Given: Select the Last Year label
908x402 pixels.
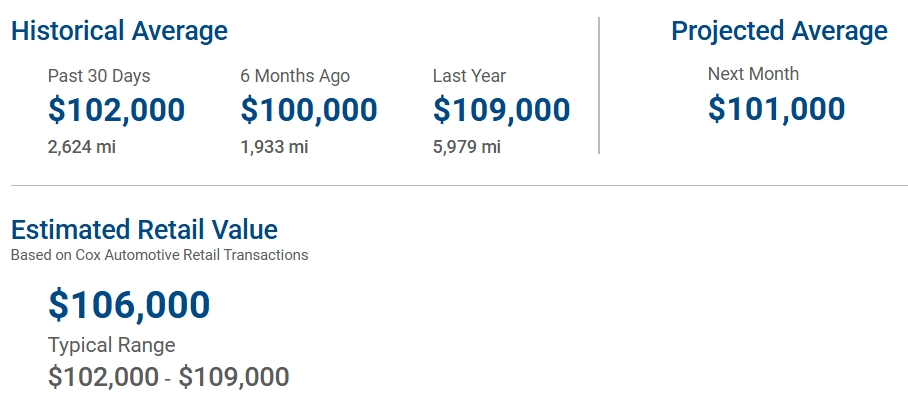Looking at the screenshot, I should [470, 76].
